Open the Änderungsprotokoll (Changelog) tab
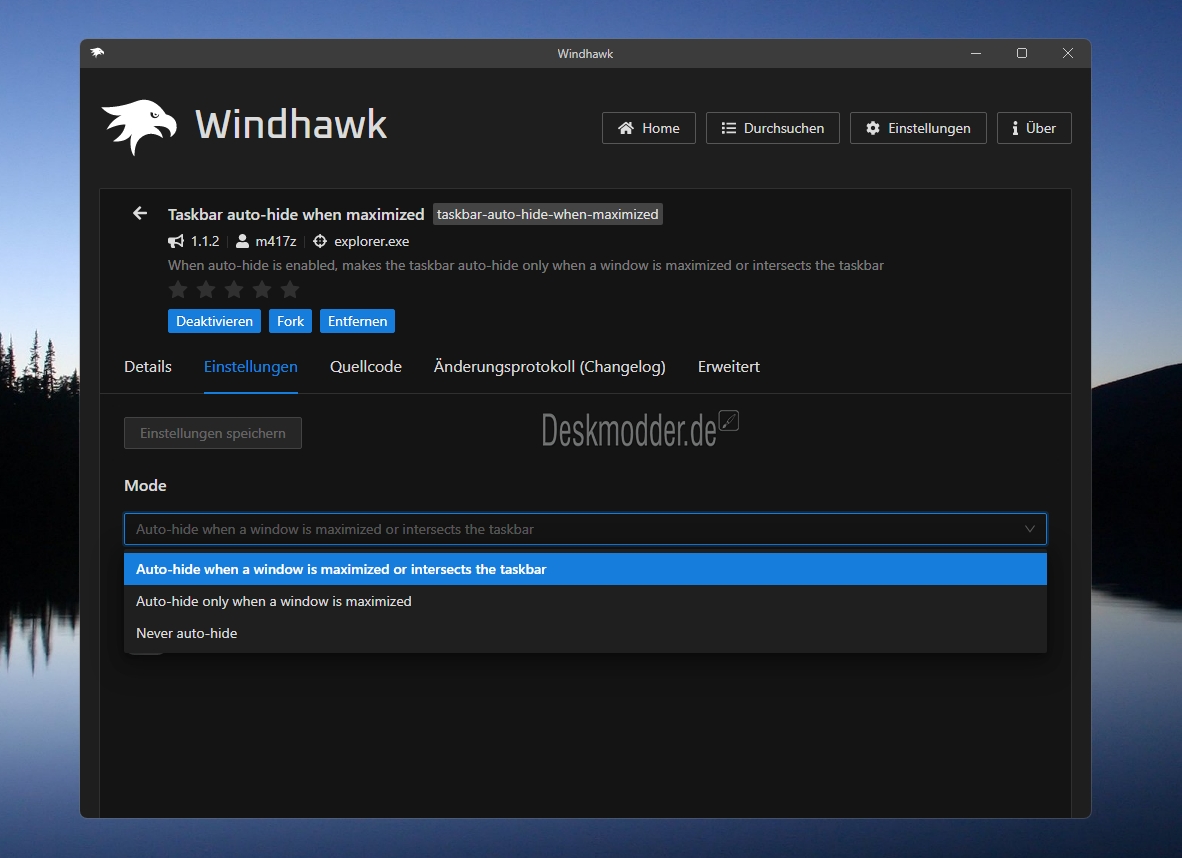This screenshot has width=1182, height=858. coord(550,366)
